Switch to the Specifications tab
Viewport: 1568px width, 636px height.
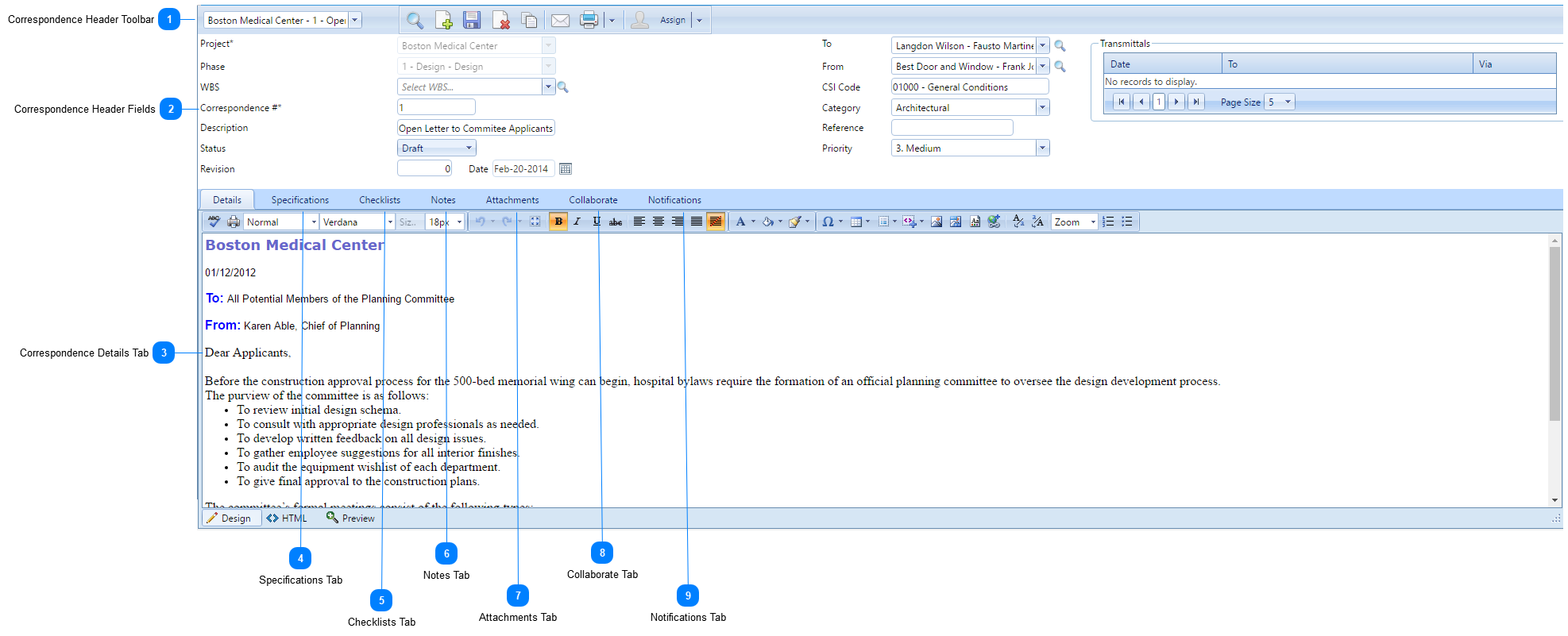300,200
